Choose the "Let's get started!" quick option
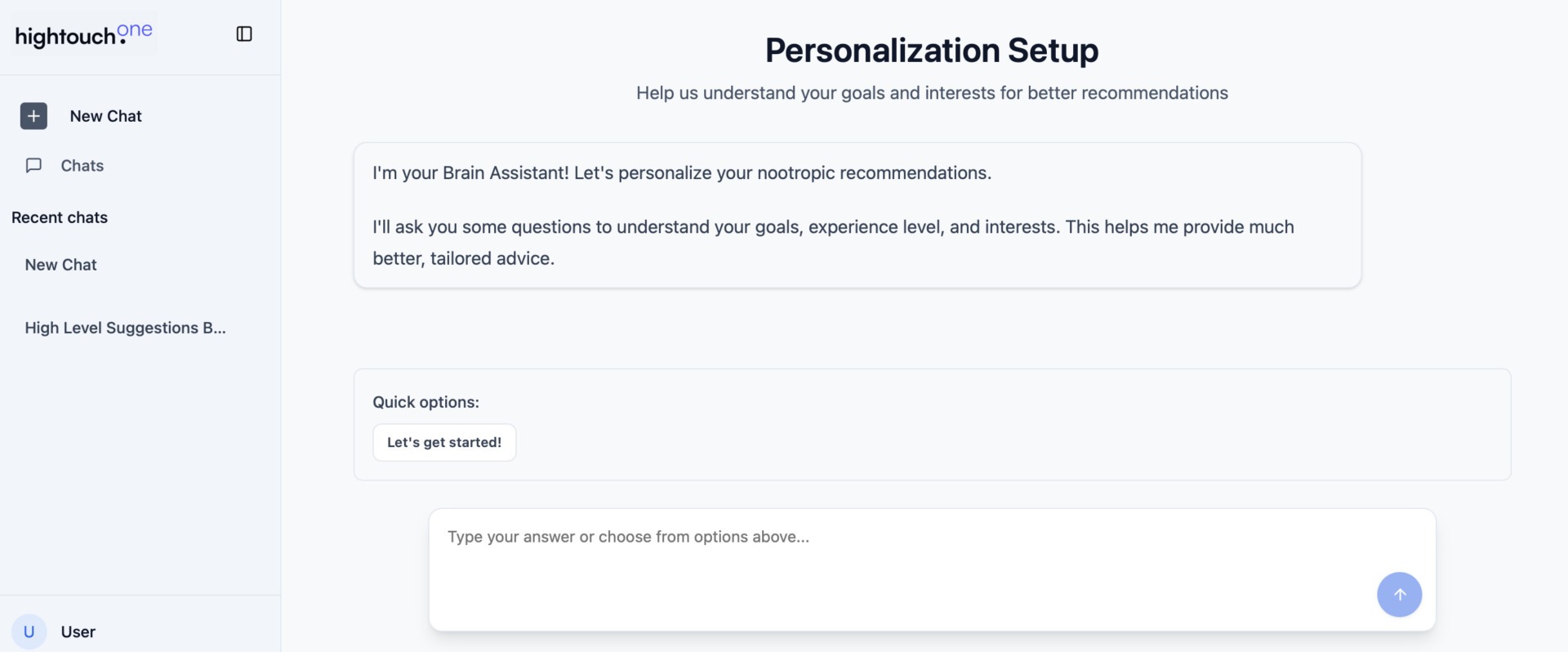The image size is (1568, 652). (444, 442)
